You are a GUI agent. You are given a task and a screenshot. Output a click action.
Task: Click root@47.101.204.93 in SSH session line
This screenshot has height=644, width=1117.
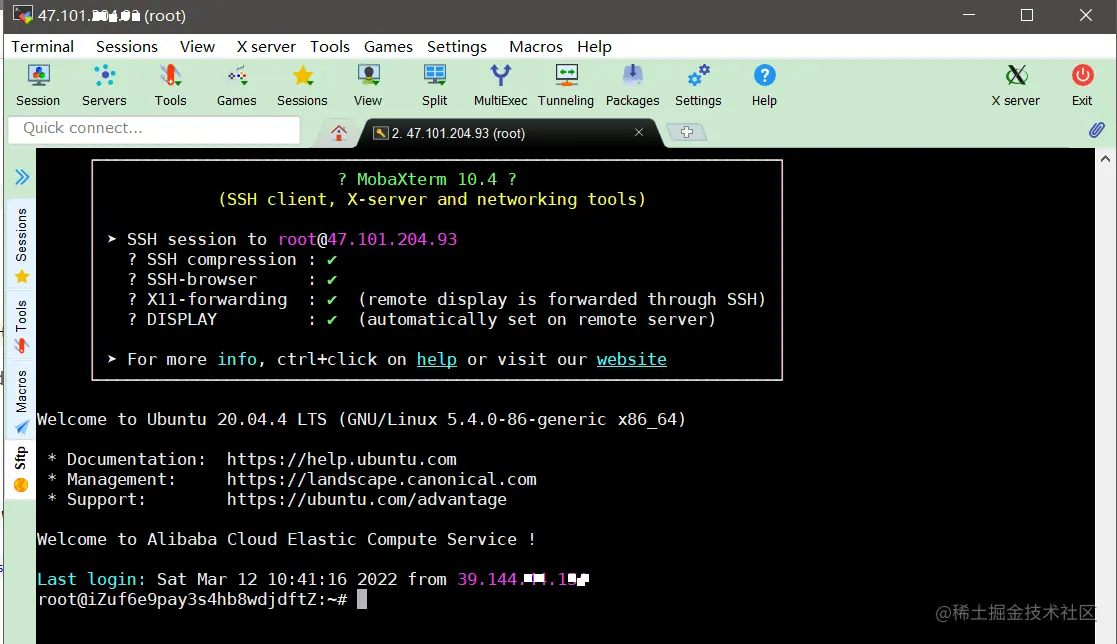[368, 239]
